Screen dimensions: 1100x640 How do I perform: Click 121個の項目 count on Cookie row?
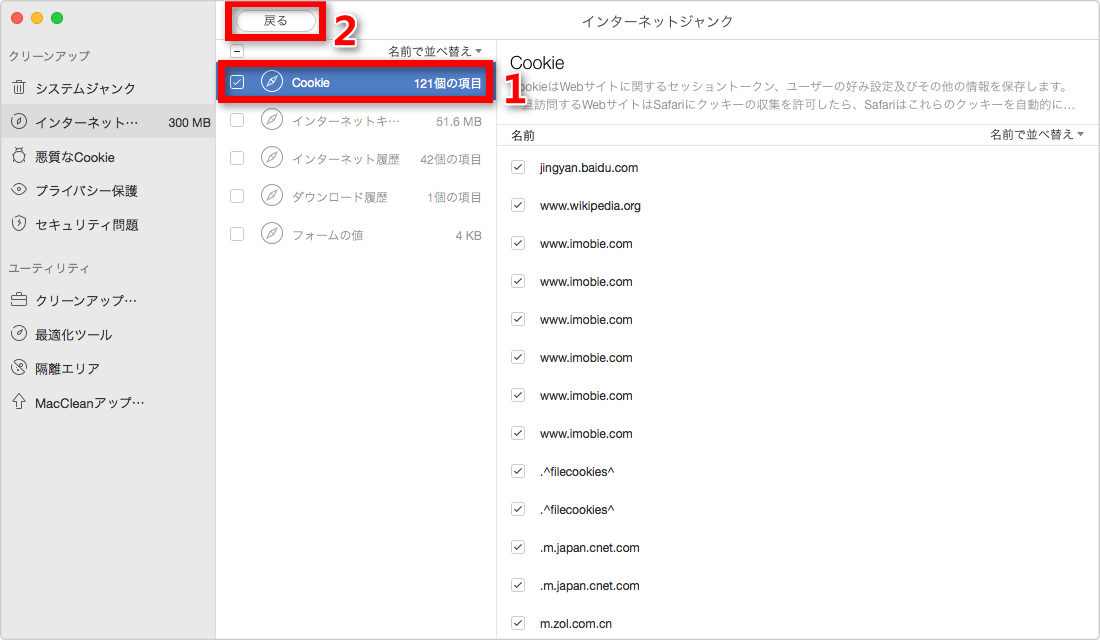448,83
